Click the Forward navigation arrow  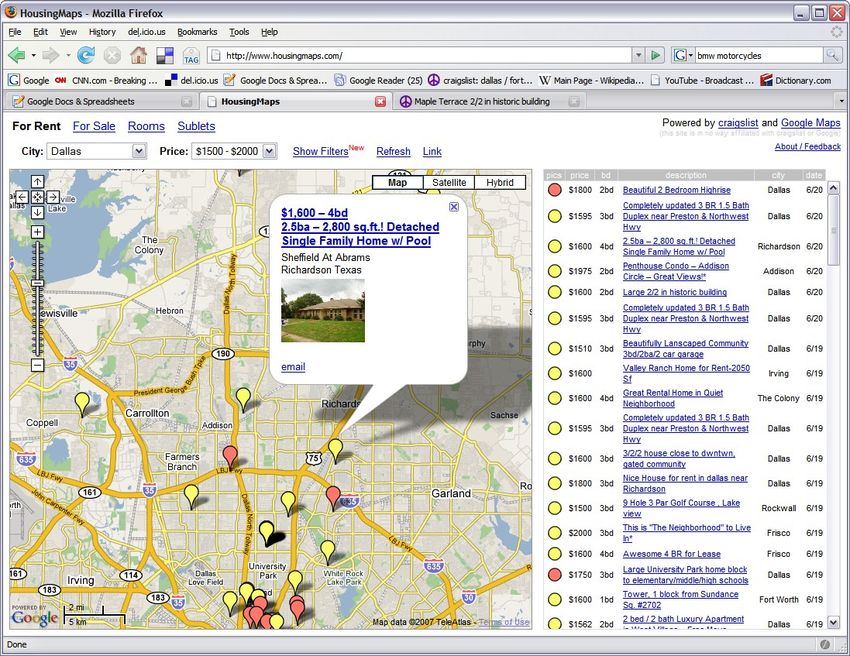click(x=50, y=55)
